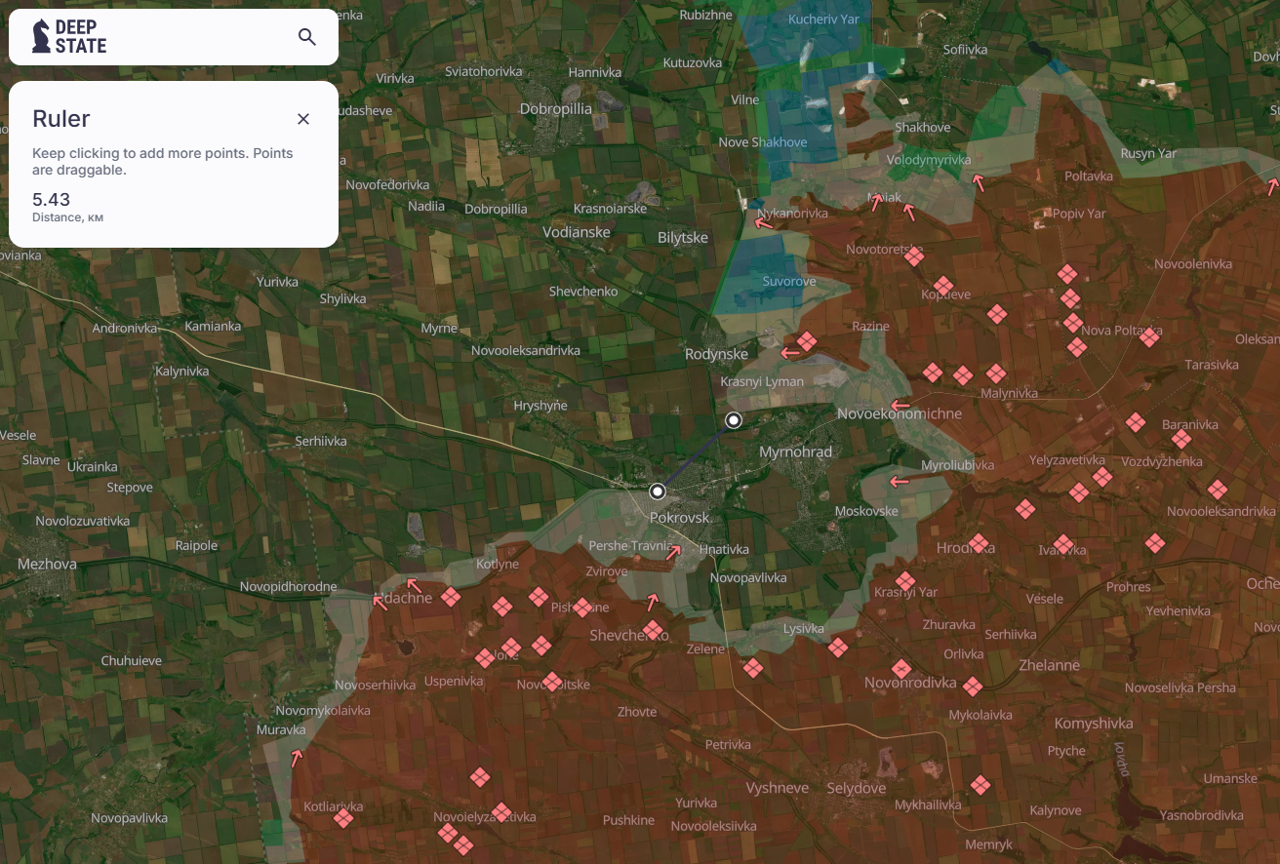
Task: Click the attack arrow near Nykanorivka
Action: [x=764, y=223]
